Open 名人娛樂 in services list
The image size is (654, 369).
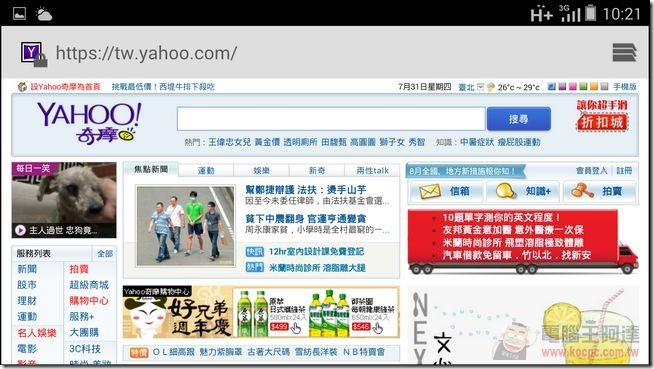pyautogui.click(x=37, y=333)
